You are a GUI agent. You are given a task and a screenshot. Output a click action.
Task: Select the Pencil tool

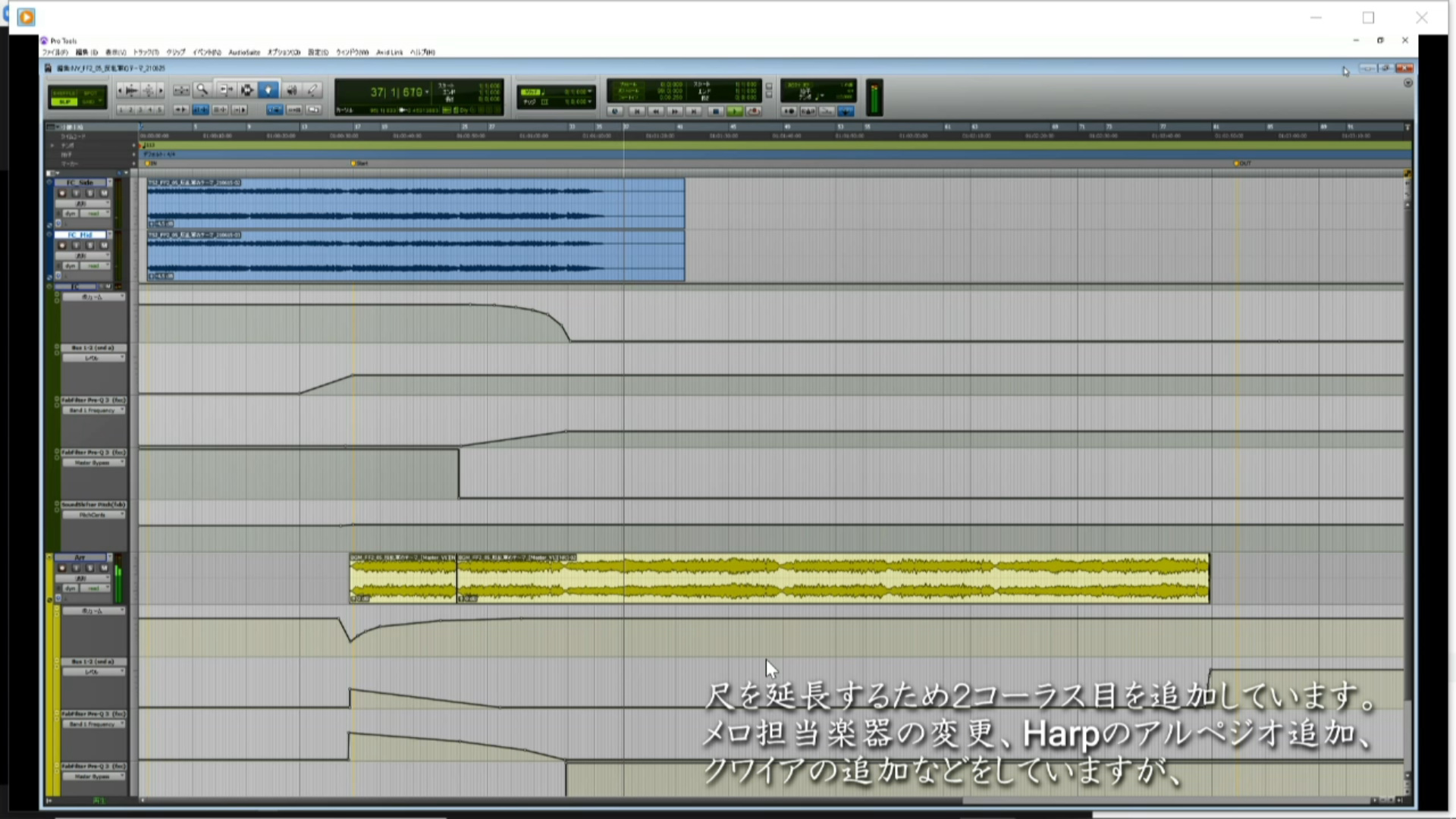tap(313, 89)
